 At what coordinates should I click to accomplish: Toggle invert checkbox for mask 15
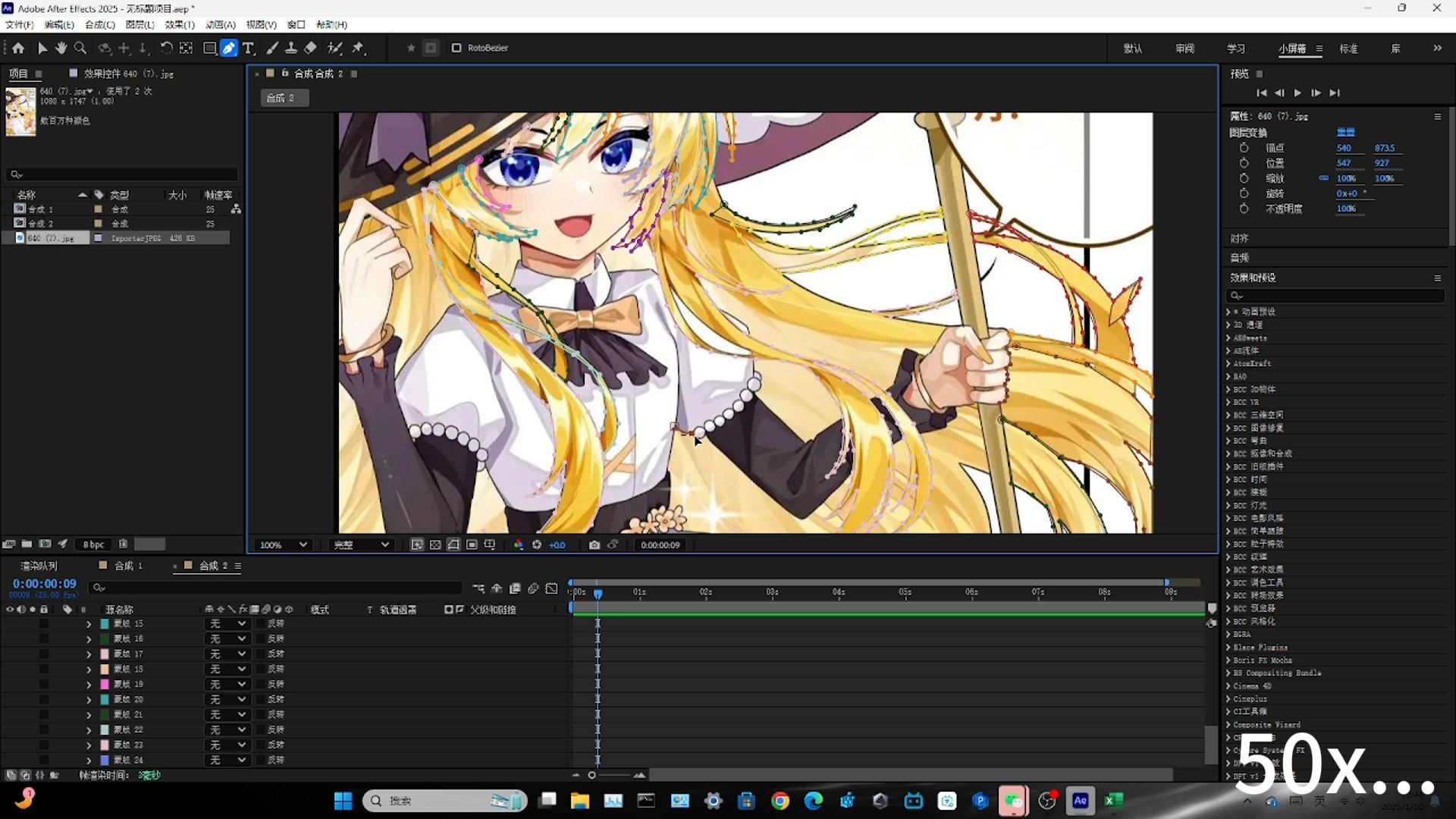coord(261,623)
